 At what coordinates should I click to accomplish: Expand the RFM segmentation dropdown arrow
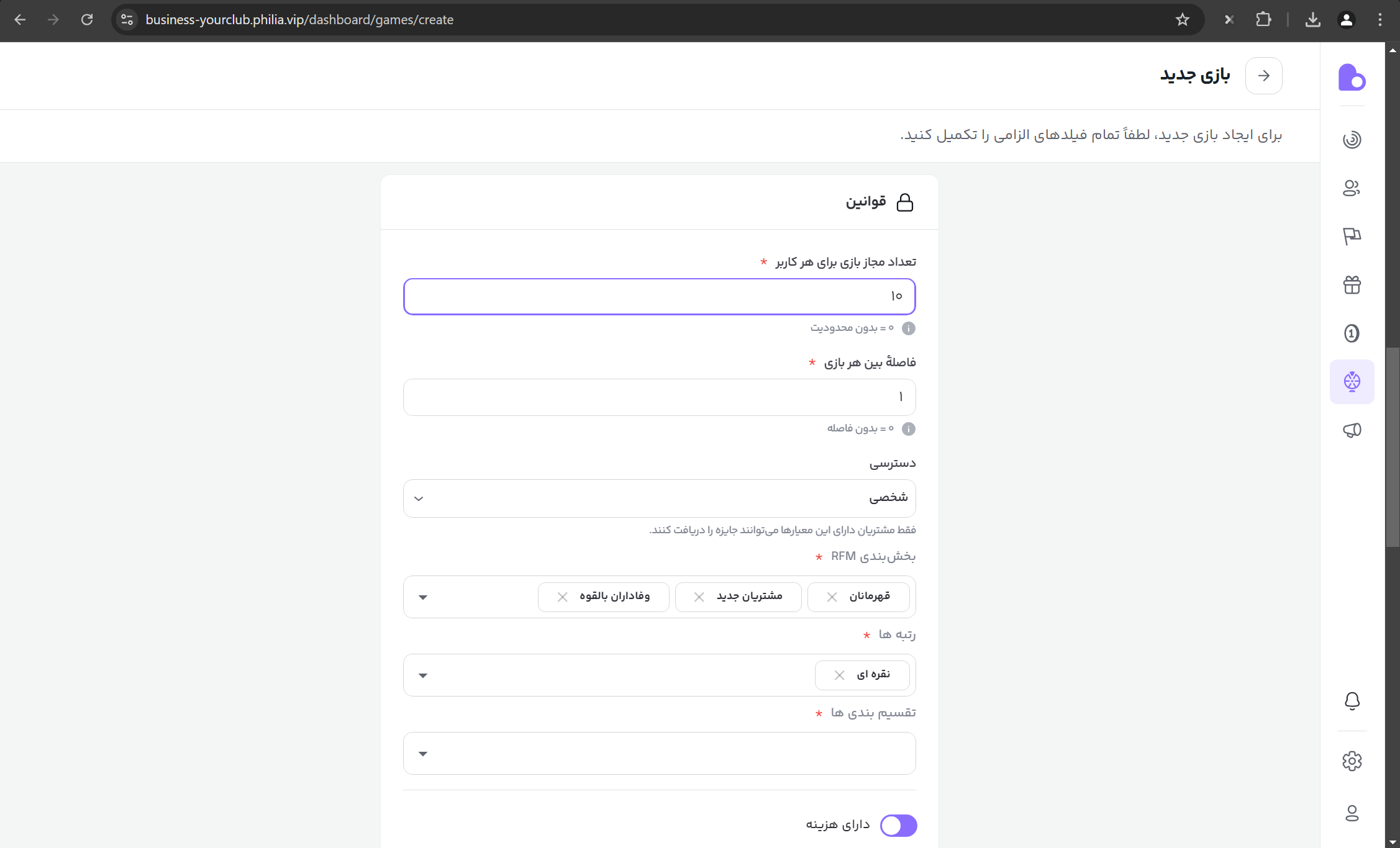423,597
